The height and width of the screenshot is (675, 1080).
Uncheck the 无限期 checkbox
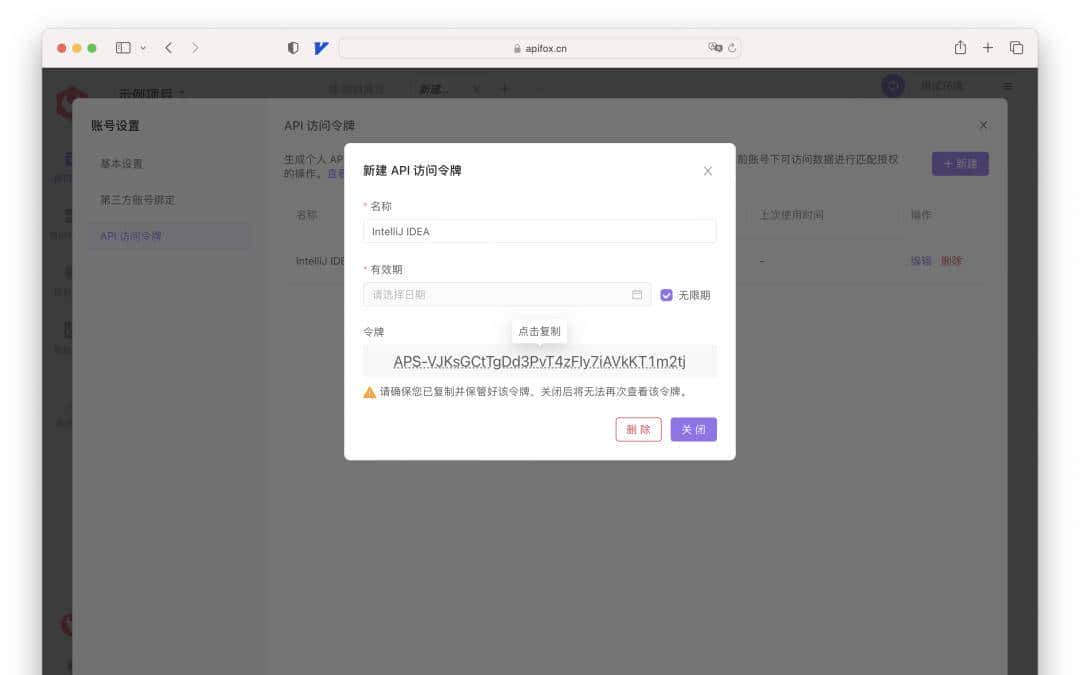click(x=667, y=294)
